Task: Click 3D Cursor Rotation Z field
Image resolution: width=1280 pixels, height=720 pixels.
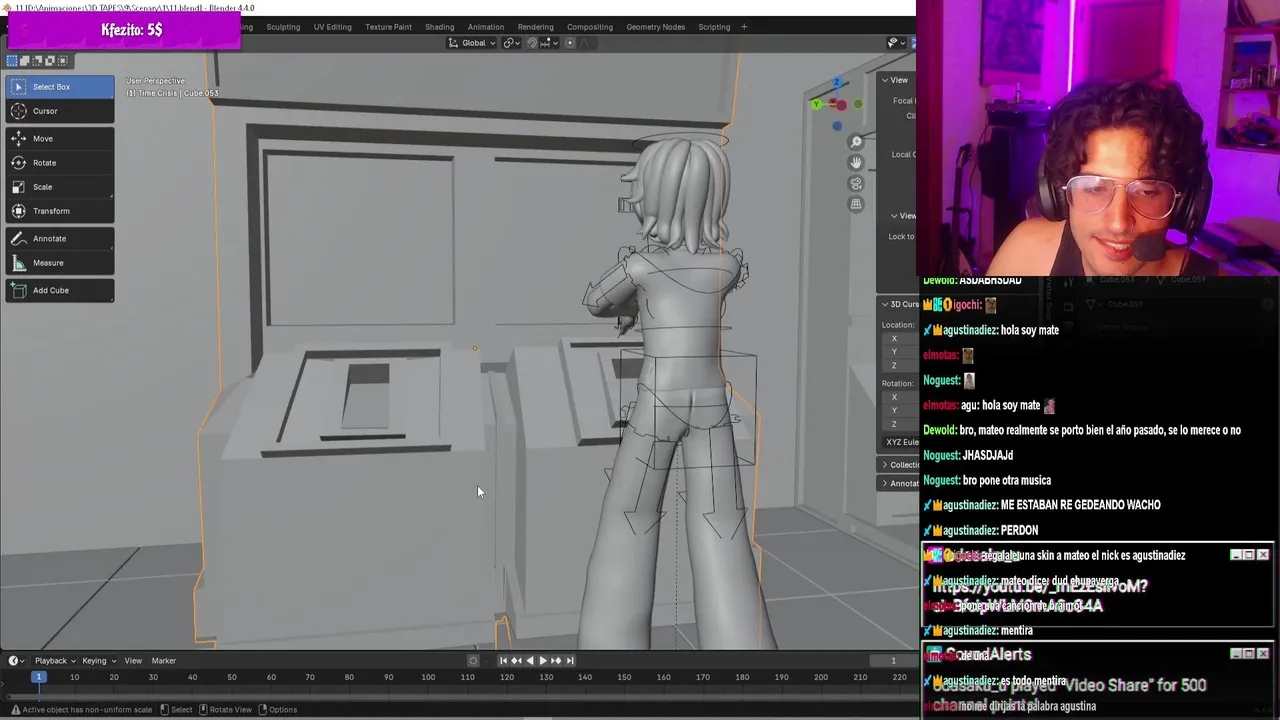Action: click(901, 424)
